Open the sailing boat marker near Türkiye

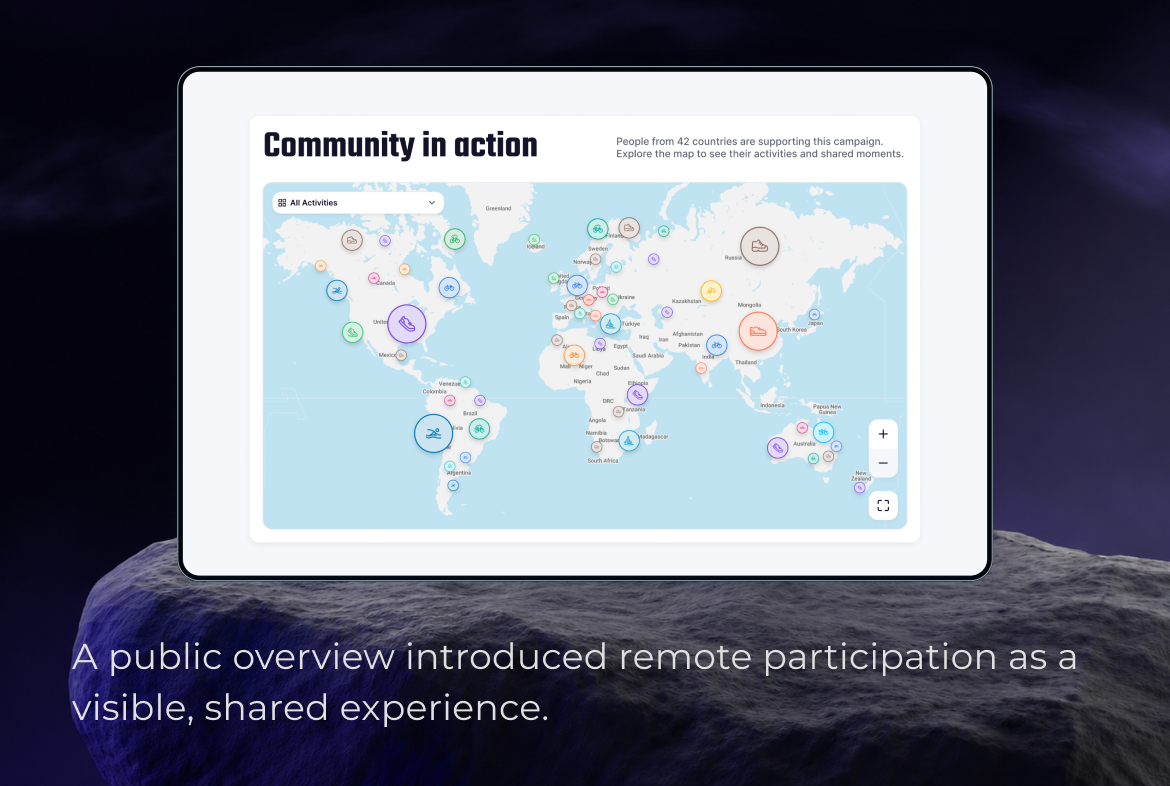(610, 324)
